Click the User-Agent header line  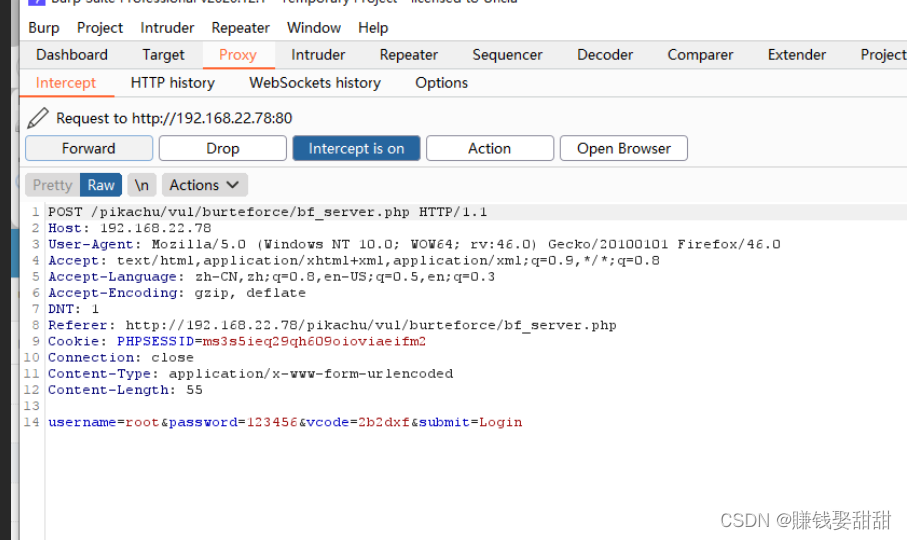point(414,245)
